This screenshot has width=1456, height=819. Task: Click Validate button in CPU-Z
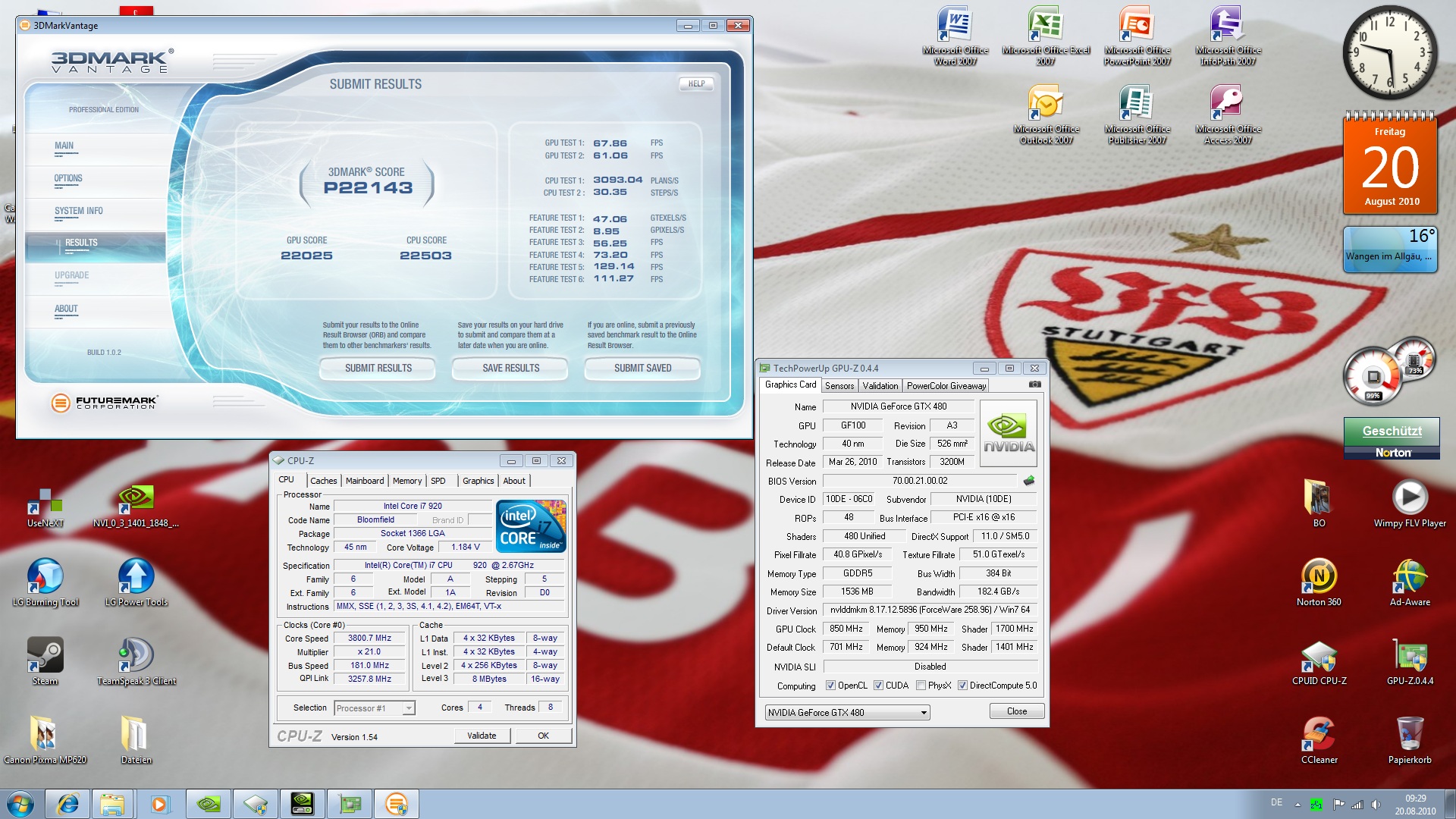[482, 736]
